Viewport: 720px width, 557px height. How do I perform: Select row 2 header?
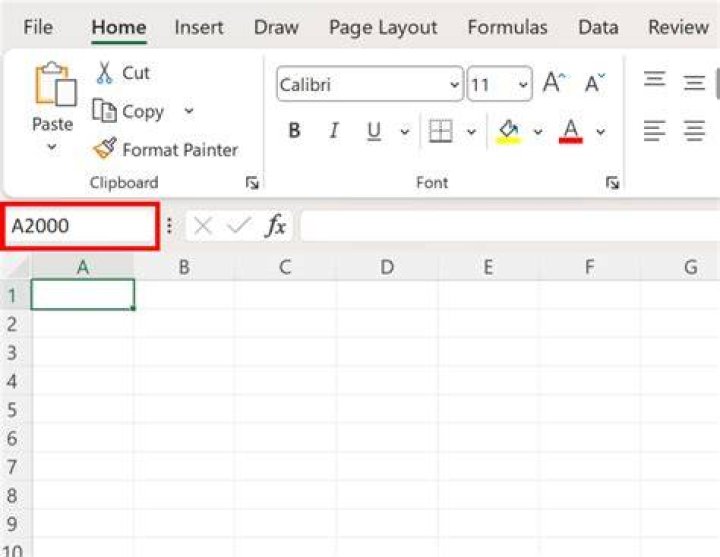coord(15,324)
